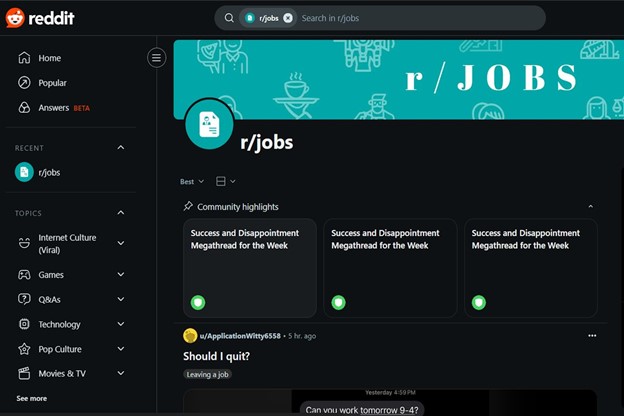
Task: Open the post overflow menu (three dots)
Action: point(592,336)
